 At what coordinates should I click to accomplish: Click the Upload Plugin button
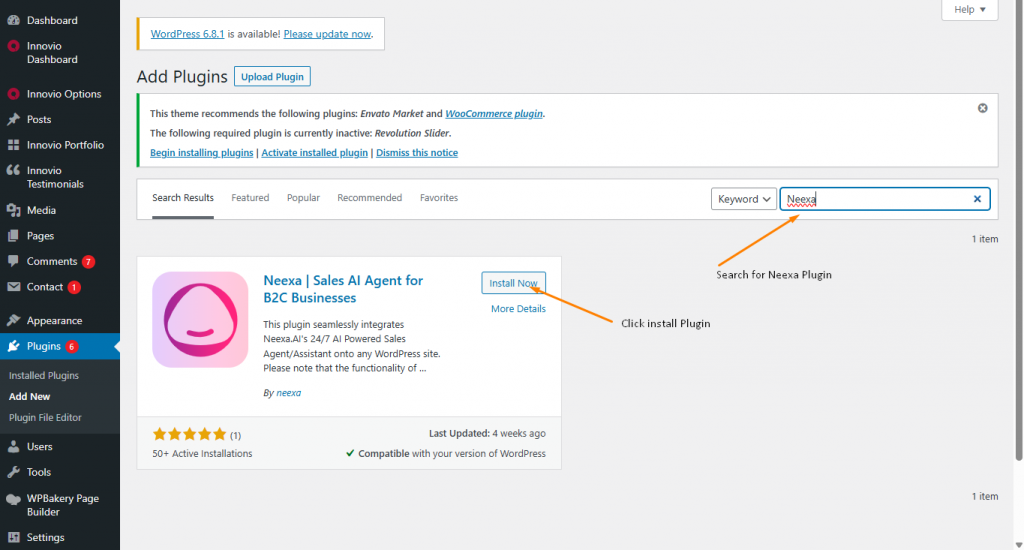click(272, 77)
